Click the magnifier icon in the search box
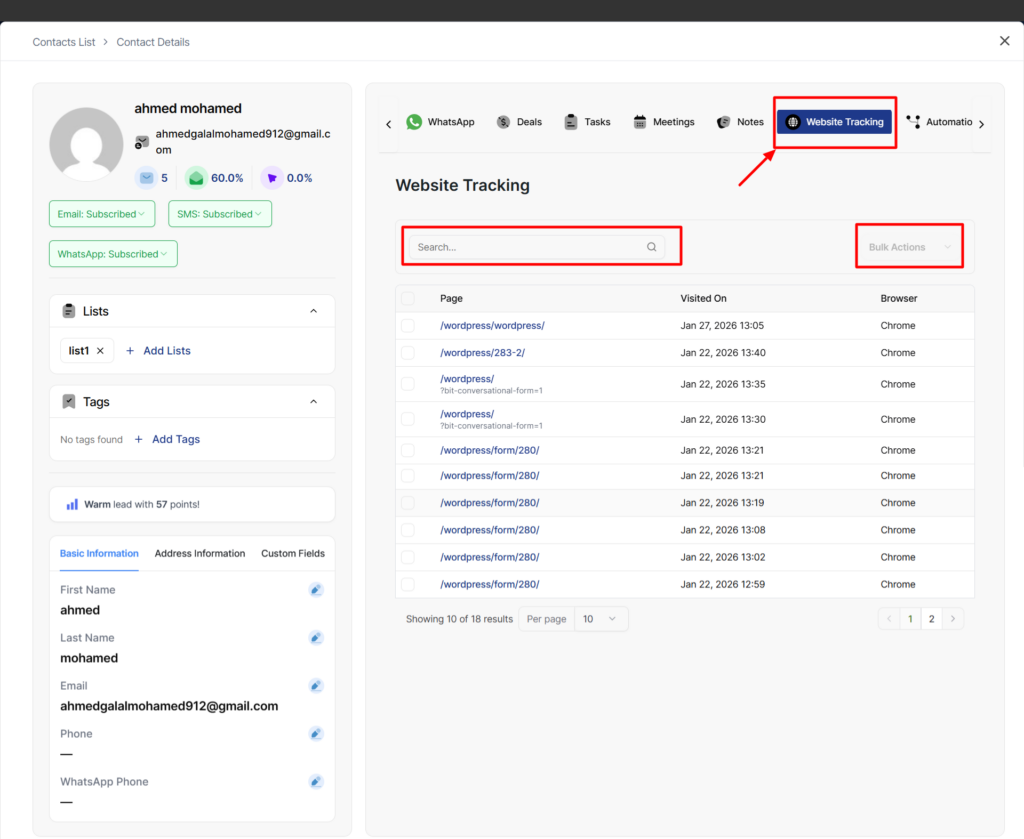 (652, 247)
